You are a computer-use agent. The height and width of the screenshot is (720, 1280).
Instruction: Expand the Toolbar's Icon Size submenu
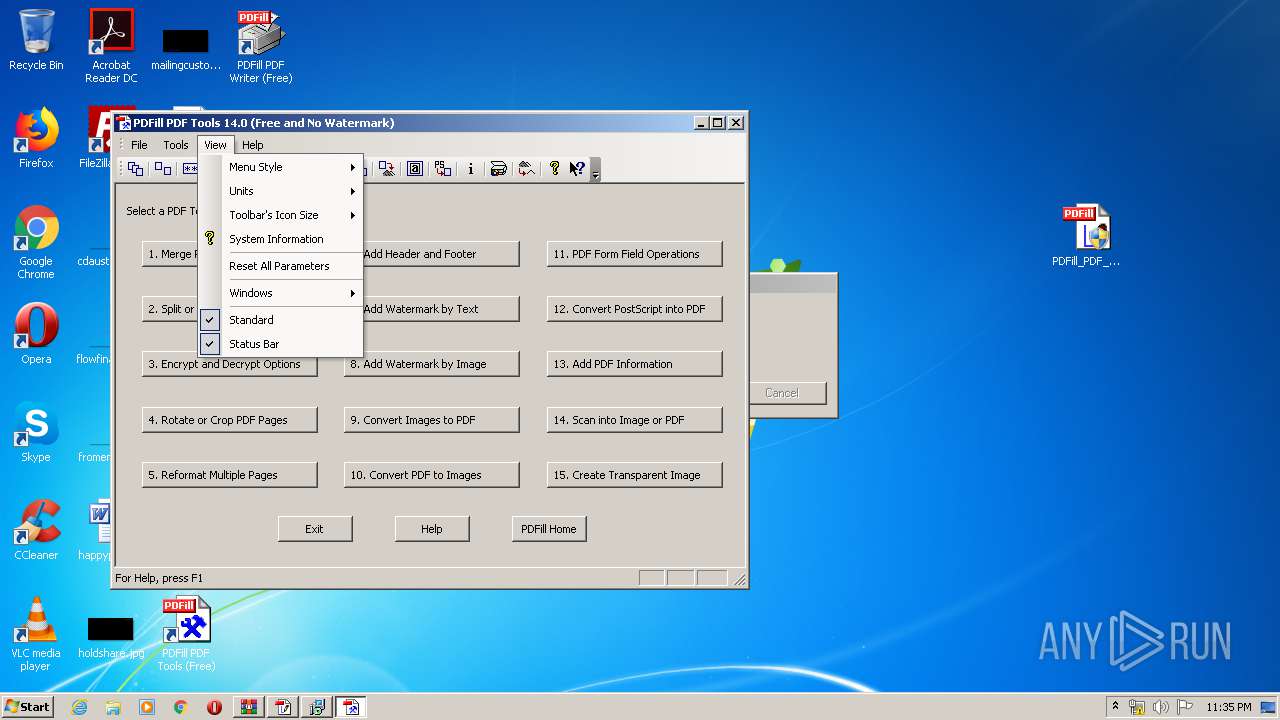[x=280, y=215]
